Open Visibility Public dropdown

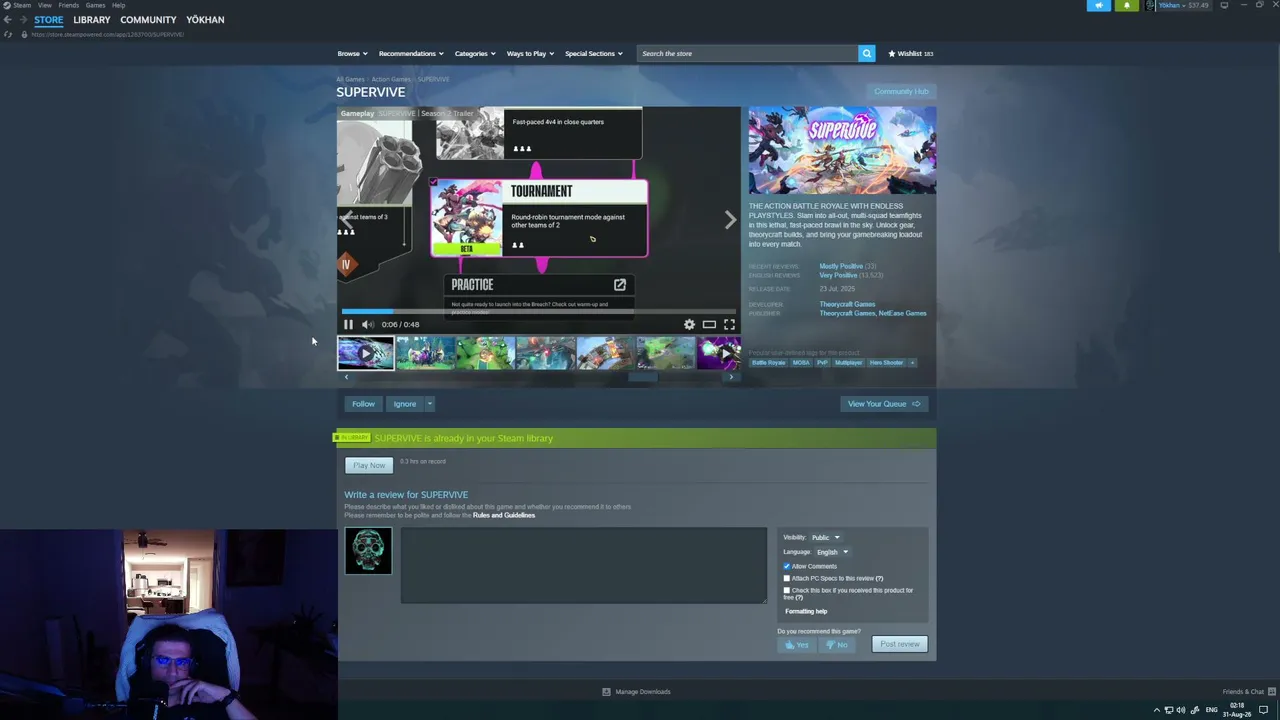click(x=825, y=538)
